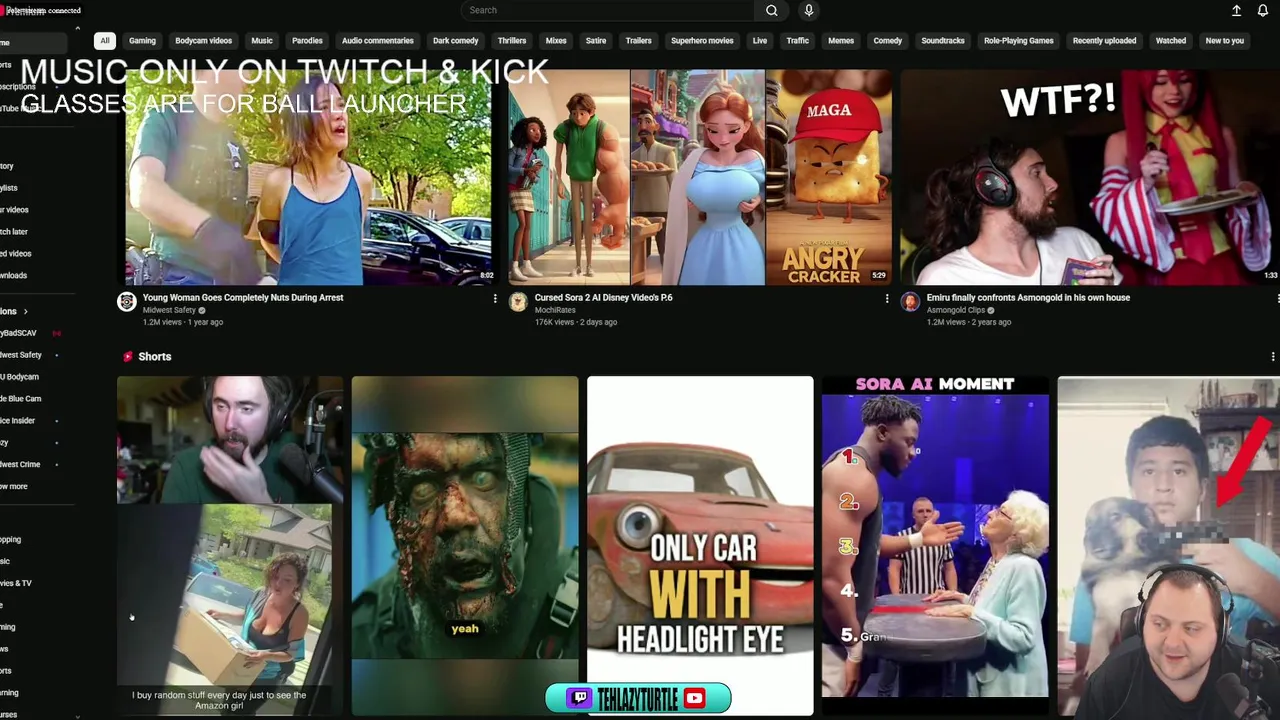
Task: Expand the Subscriptions chevron in the sidebar
Action: pyautogui.click(x=25, y=311)
